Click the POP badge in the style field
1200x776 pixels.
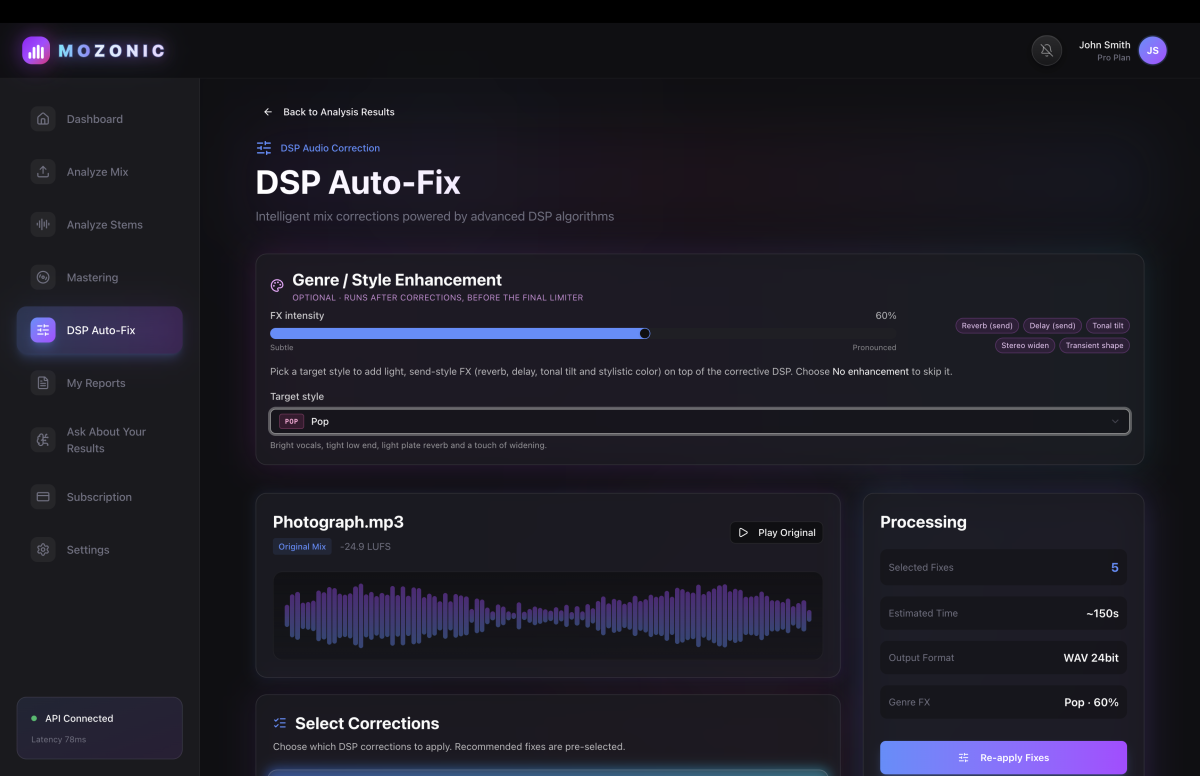click(291, 422)
